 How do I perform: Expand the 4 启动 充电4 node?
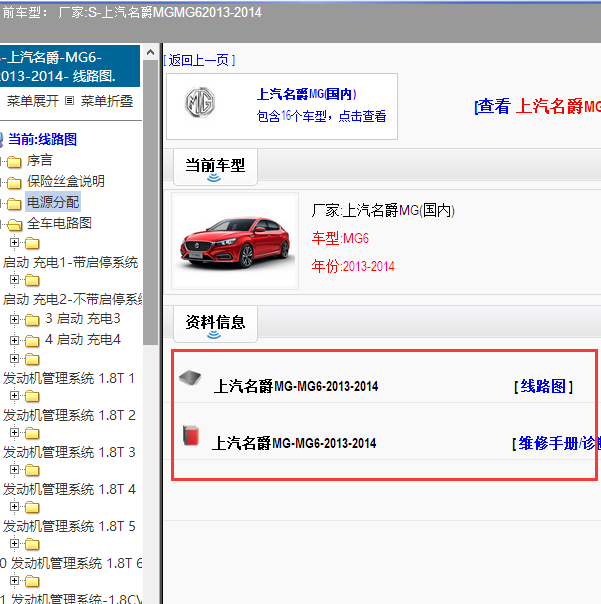pos(14,340)
